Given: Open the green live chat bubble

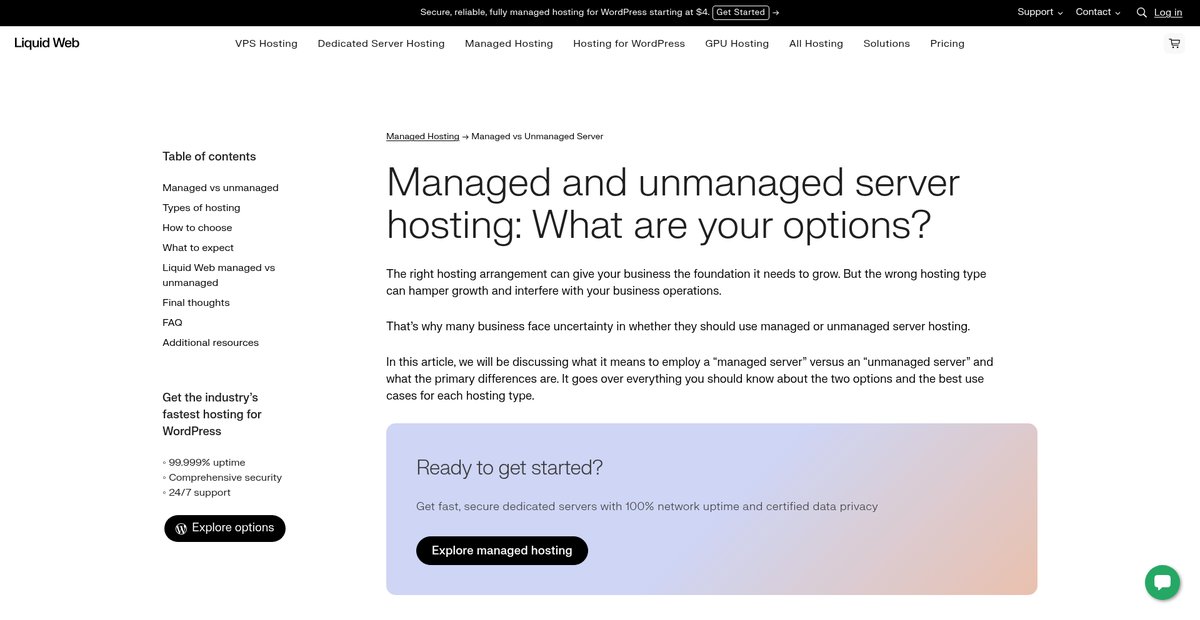Looking at the screenshot, I should point(1162,582).
